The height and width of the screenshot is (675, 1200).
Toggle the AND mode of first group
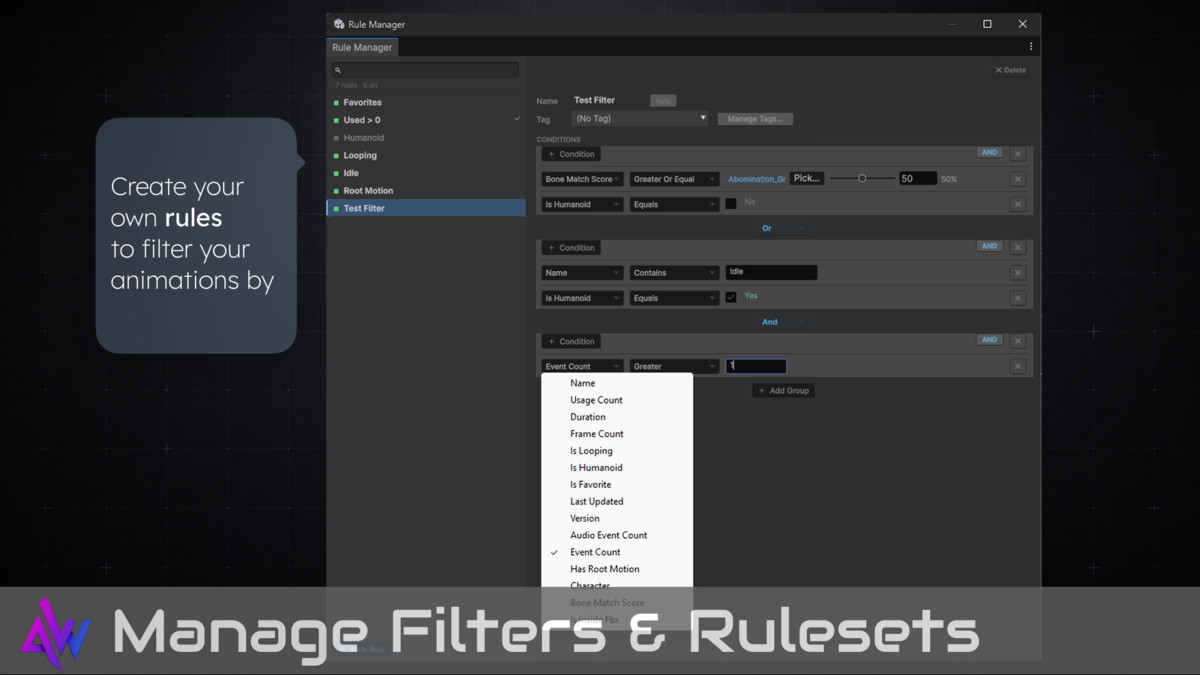click(x=989, y=153)
